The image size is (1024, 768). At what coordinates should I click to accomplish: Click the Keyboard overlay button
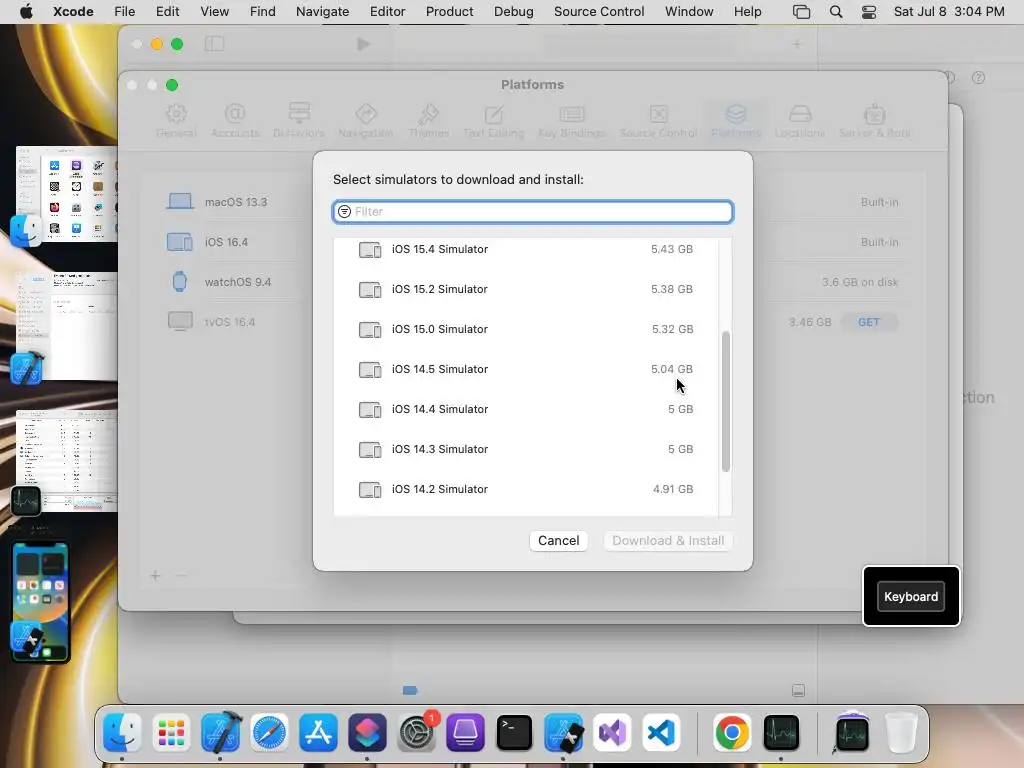pos(911,596)
